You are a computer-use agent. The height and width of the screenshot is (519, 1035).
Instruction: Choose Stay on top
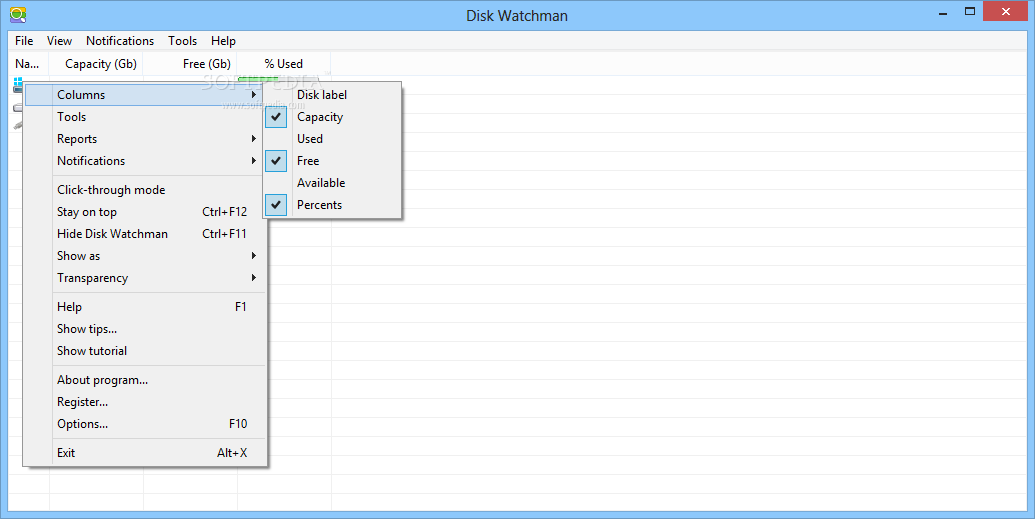(145, 212)
